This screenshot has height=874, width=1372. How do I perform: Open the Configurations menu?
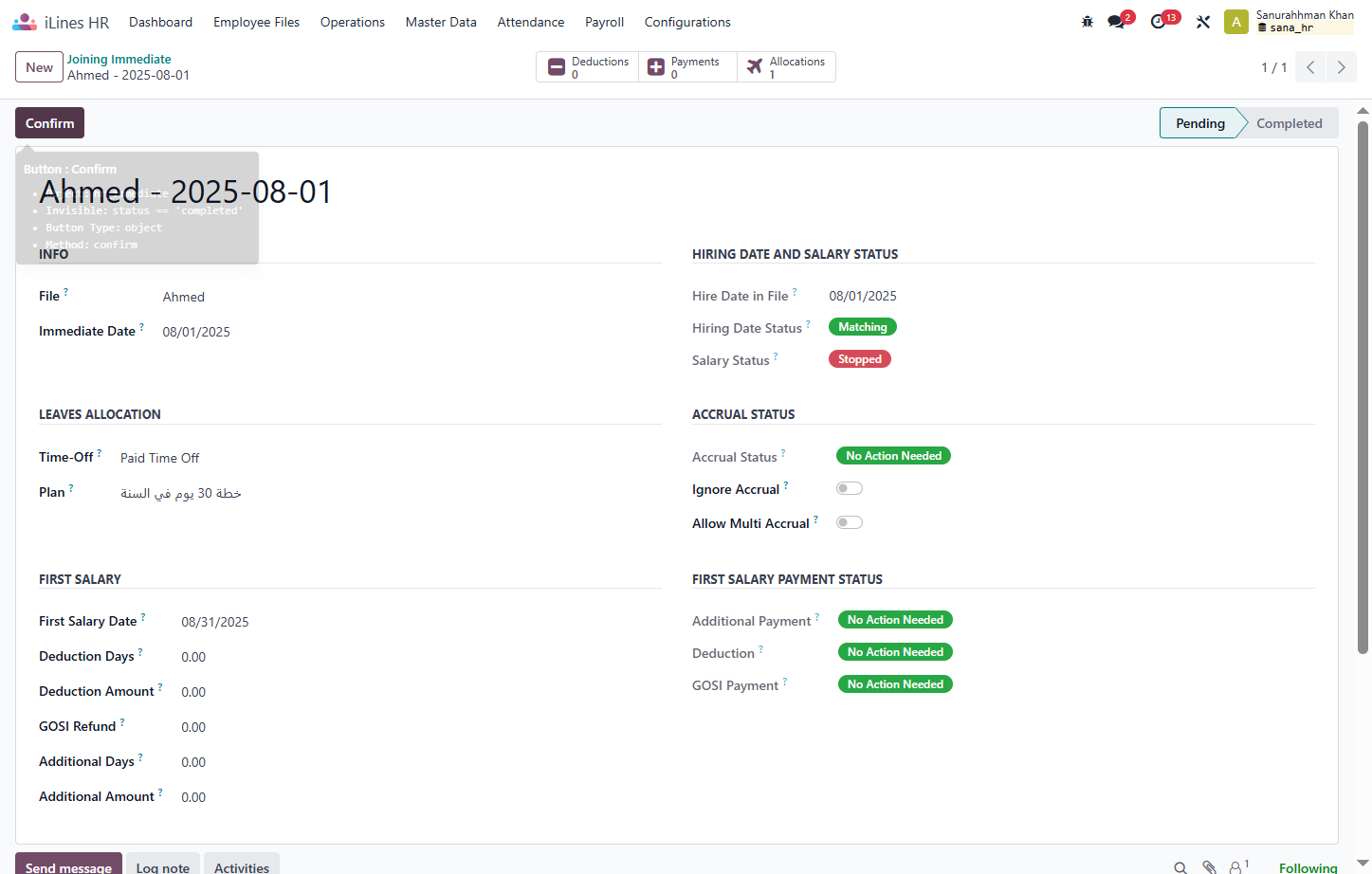pyautogui.click(x=687, y=22)
